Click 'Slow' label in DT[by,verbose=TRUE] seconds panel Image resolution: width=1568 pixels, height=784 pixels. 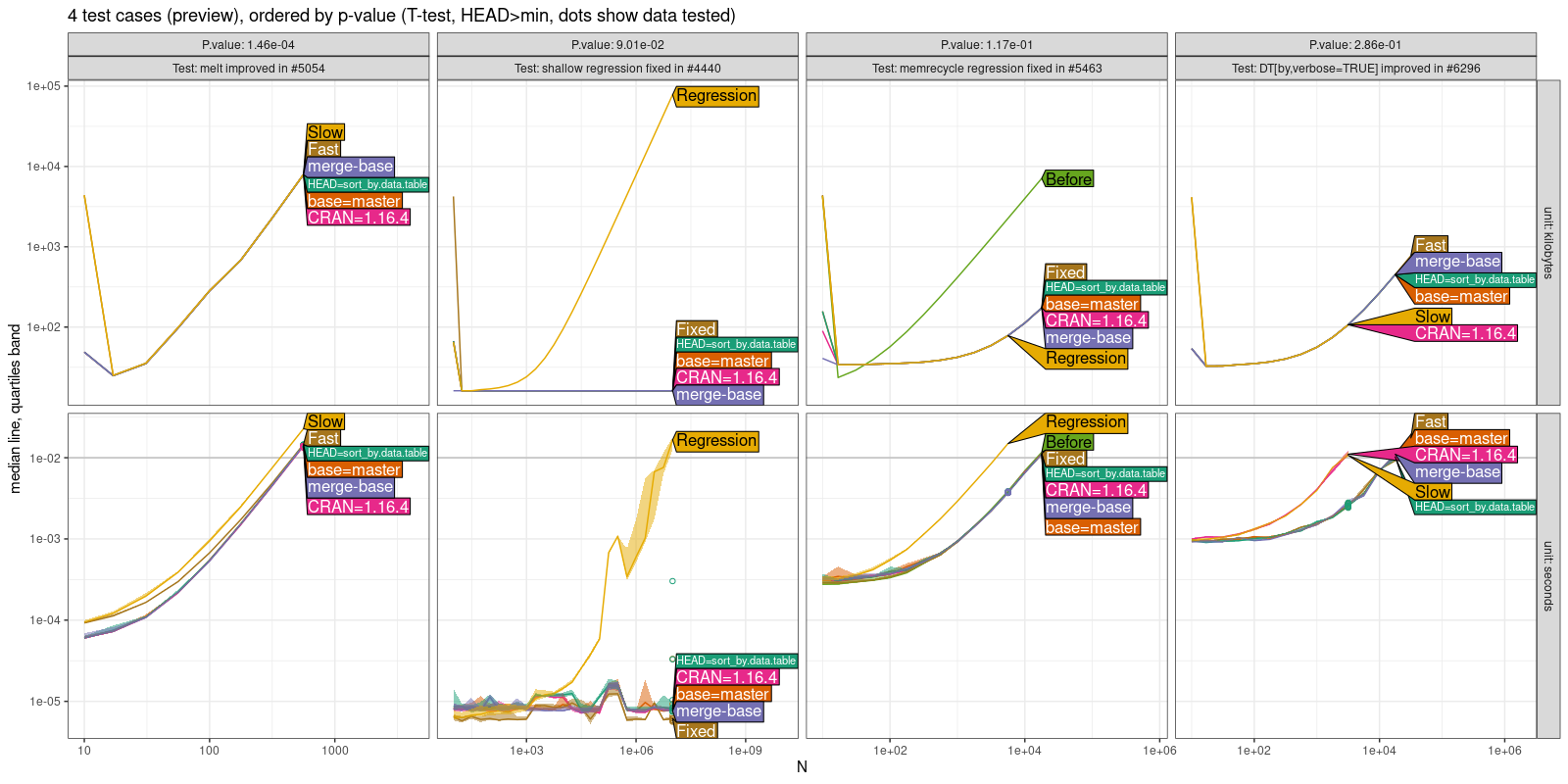tap(1433, 492)
